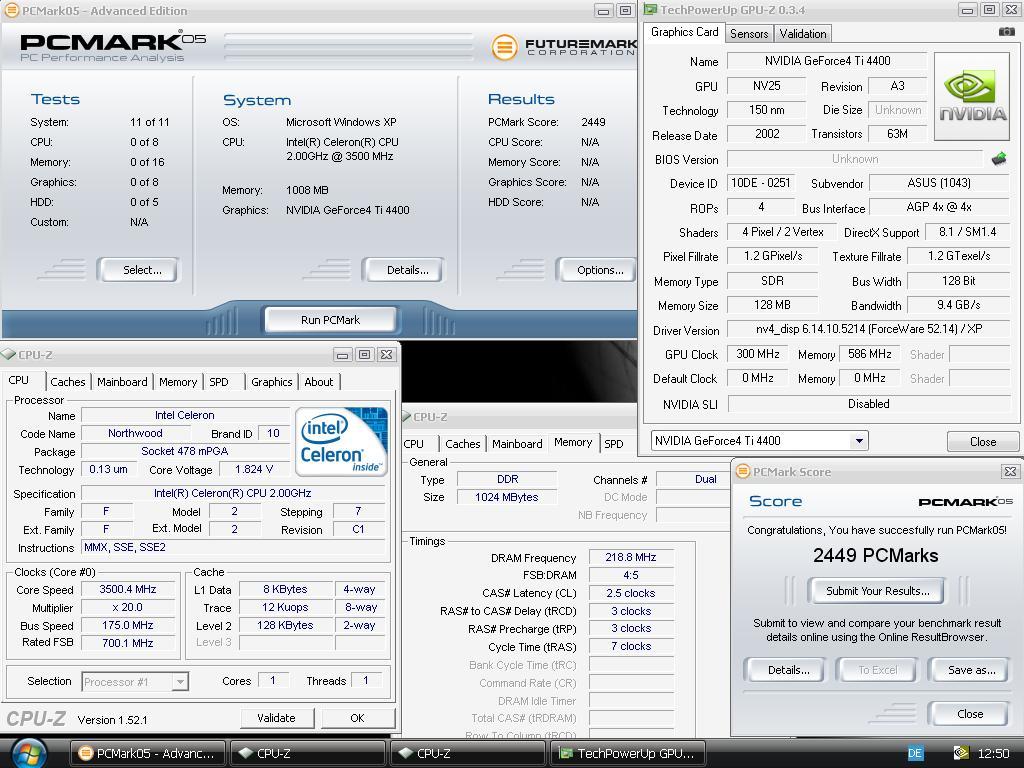Select the CPU tab in rear CPU-Z window
1024x768 pixels.
[413, 443]
